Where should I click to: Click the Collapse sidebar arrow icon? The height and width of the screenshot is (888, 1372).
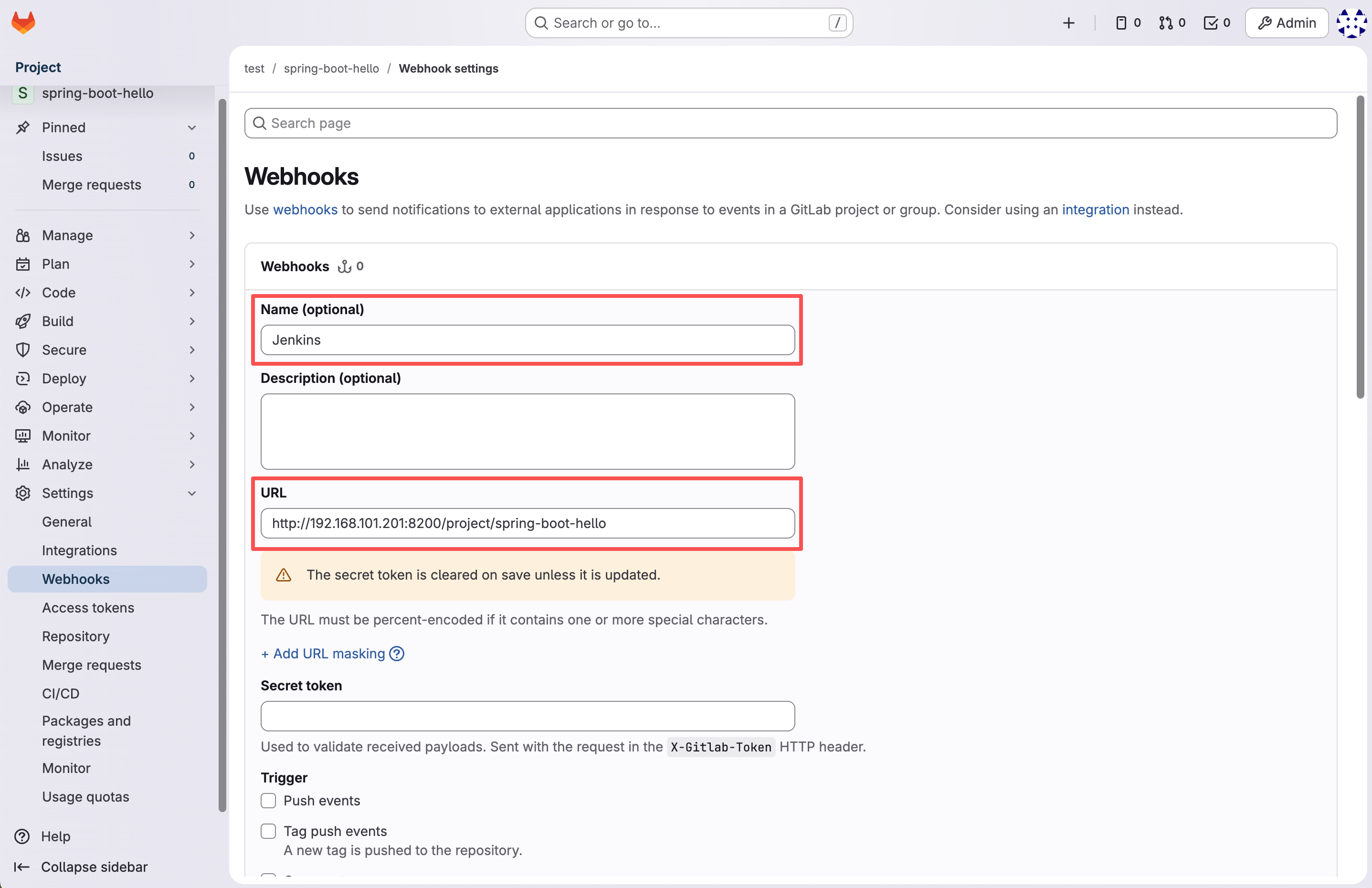pos(22,867)
